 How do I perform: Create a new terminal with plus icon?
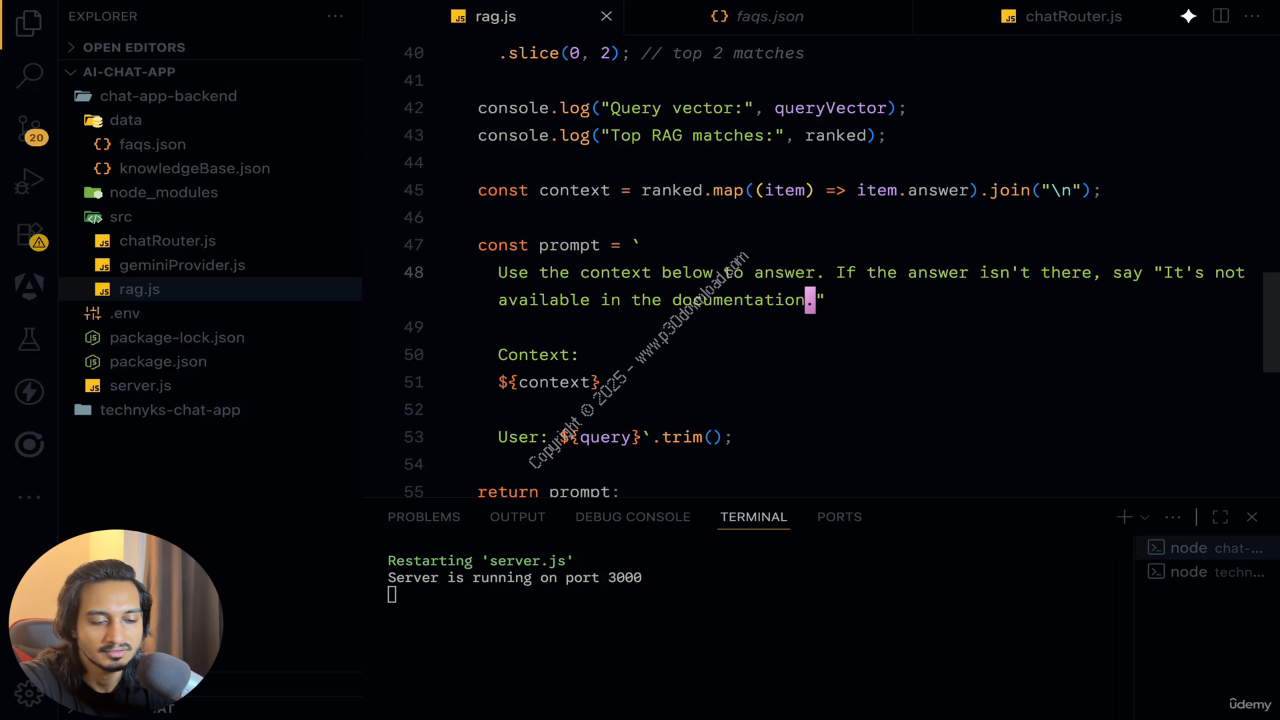(1124, 517)
